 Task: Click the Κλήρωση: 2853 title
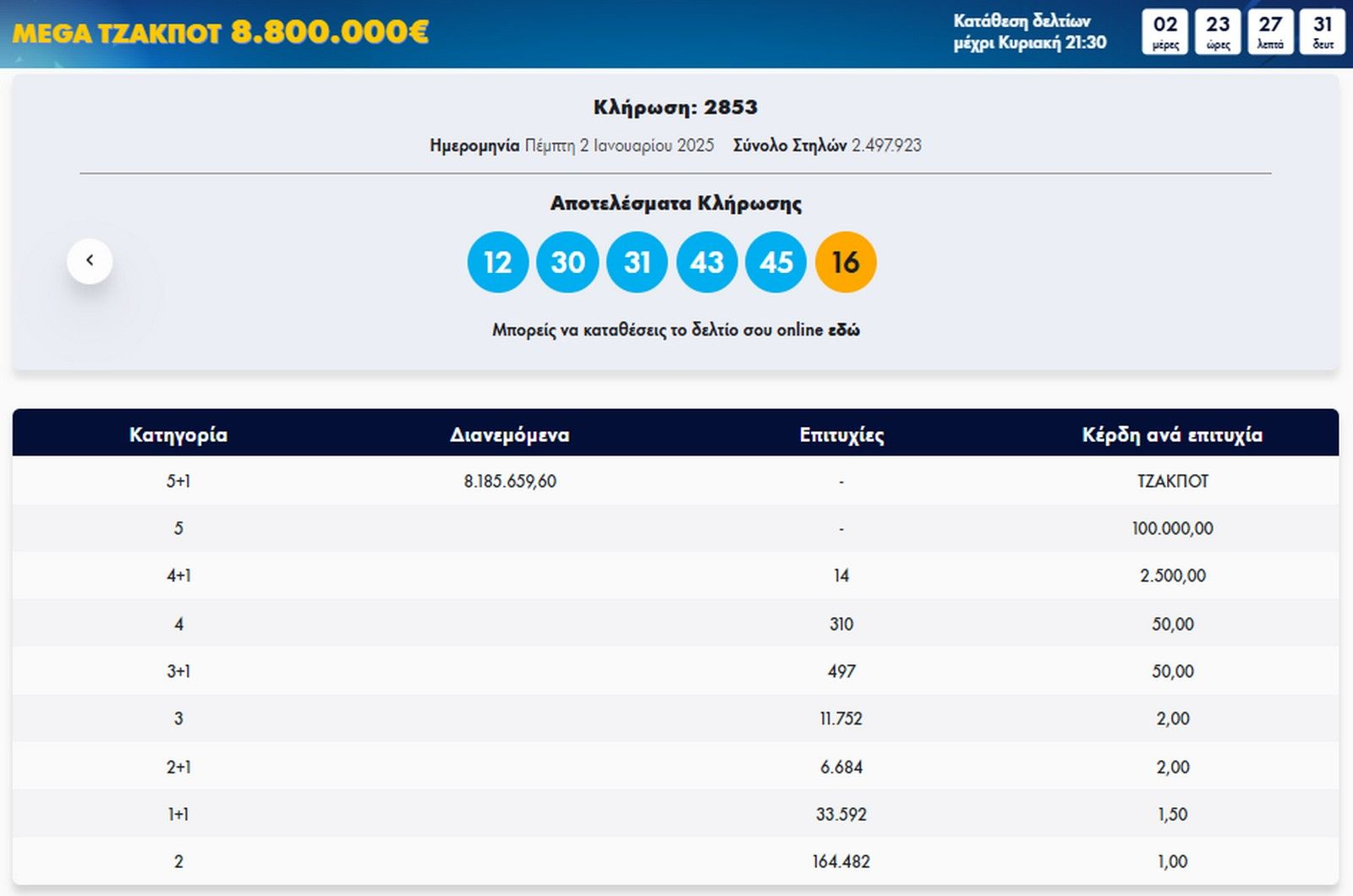pos(675,107)
